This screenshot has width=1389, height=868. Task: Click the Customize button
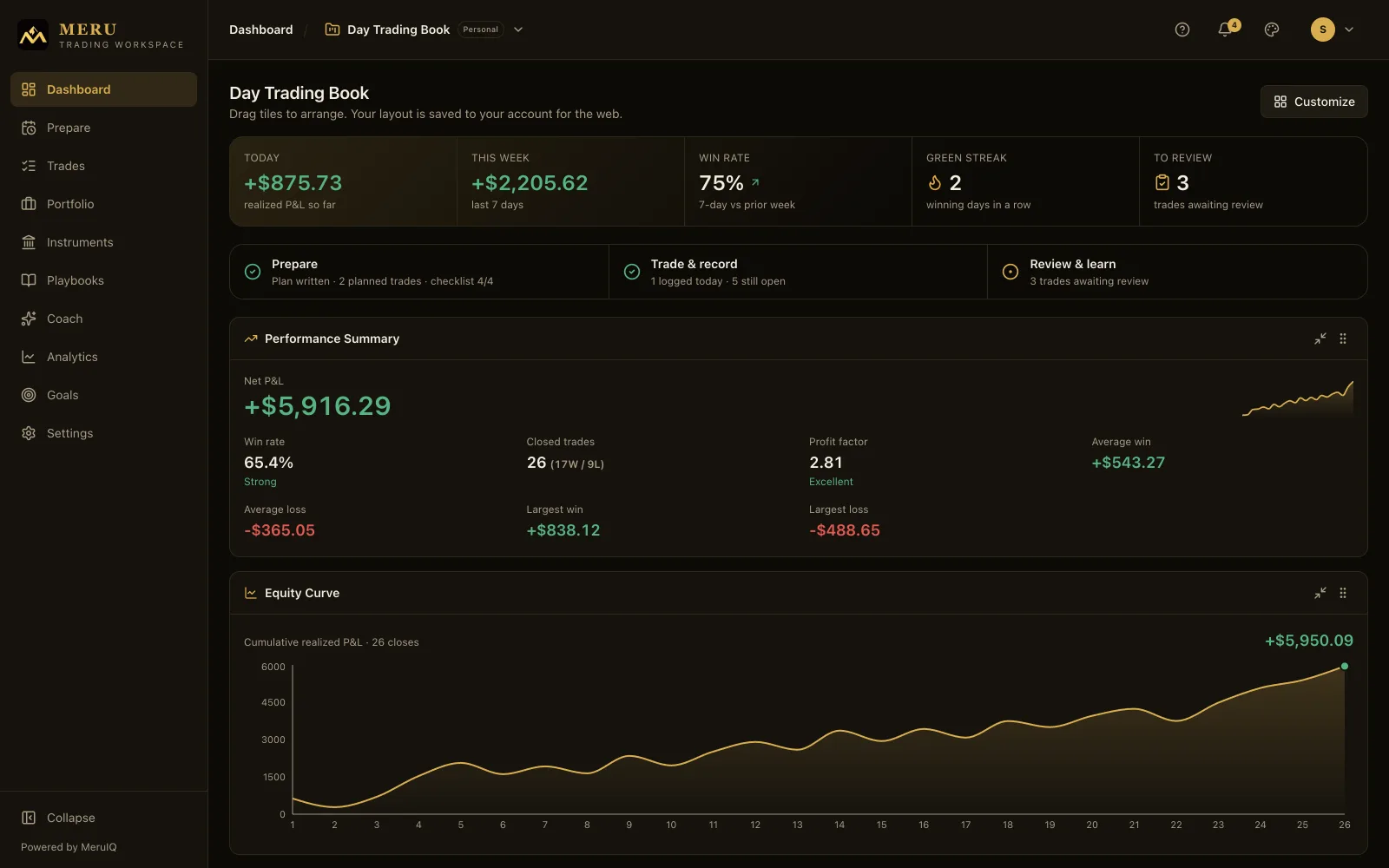1313,102
